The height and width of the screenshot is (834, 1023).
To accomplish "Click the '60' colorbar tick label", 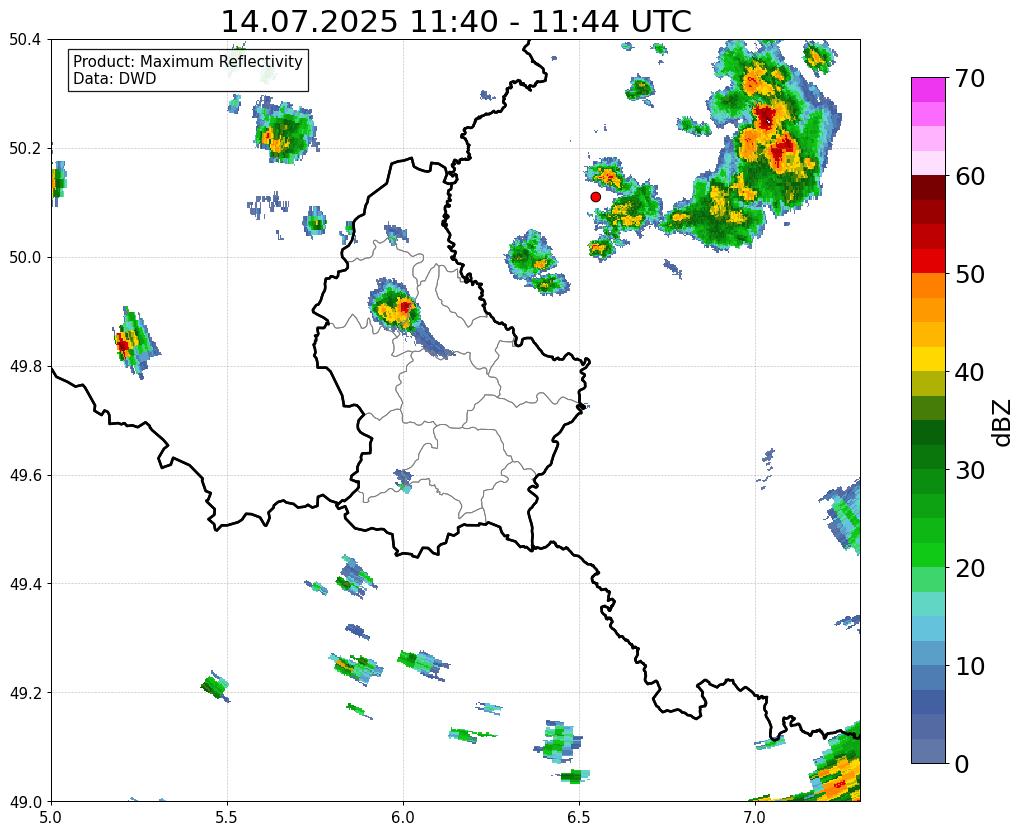I will point(969,176).
